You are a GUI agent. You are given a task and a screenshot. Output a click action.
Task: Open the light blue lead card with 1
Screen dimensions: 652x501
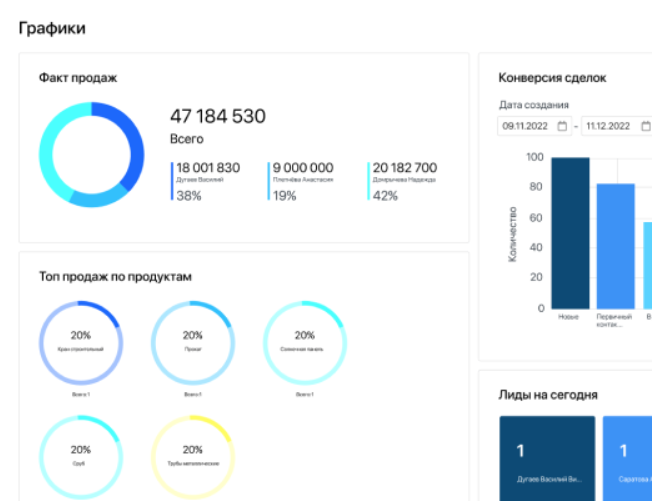pyautogui.click(x=627, y=459)
